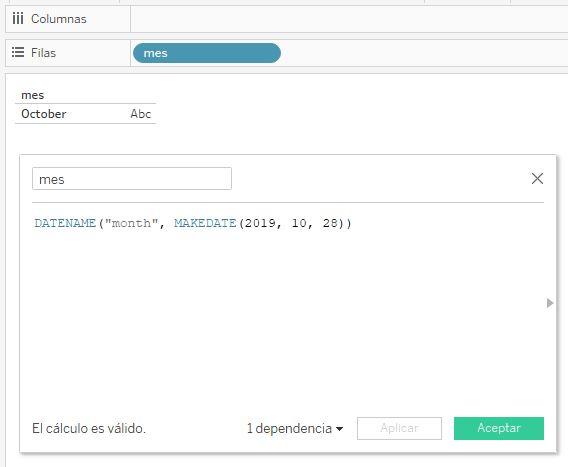
Task: Click the "month" string in formula
Action: [x=131, y=223]
